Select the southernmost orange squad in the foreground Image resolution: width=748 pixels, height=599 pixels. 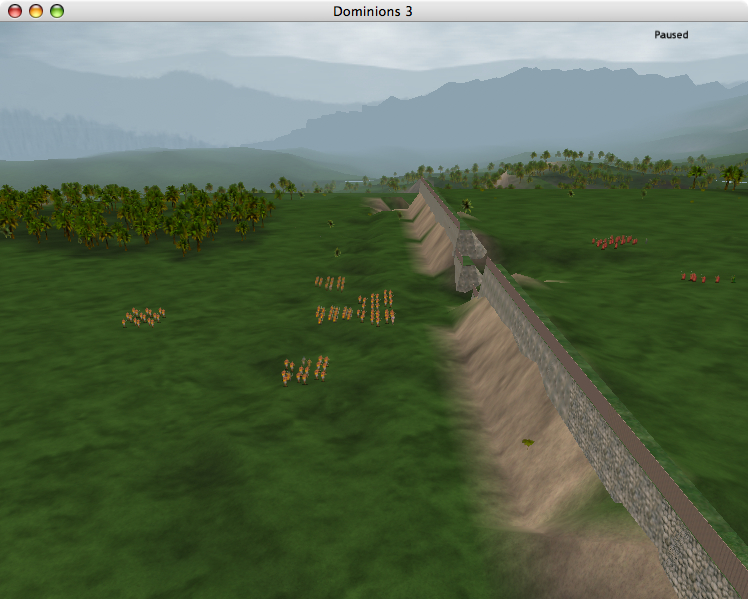click(305, 370)
